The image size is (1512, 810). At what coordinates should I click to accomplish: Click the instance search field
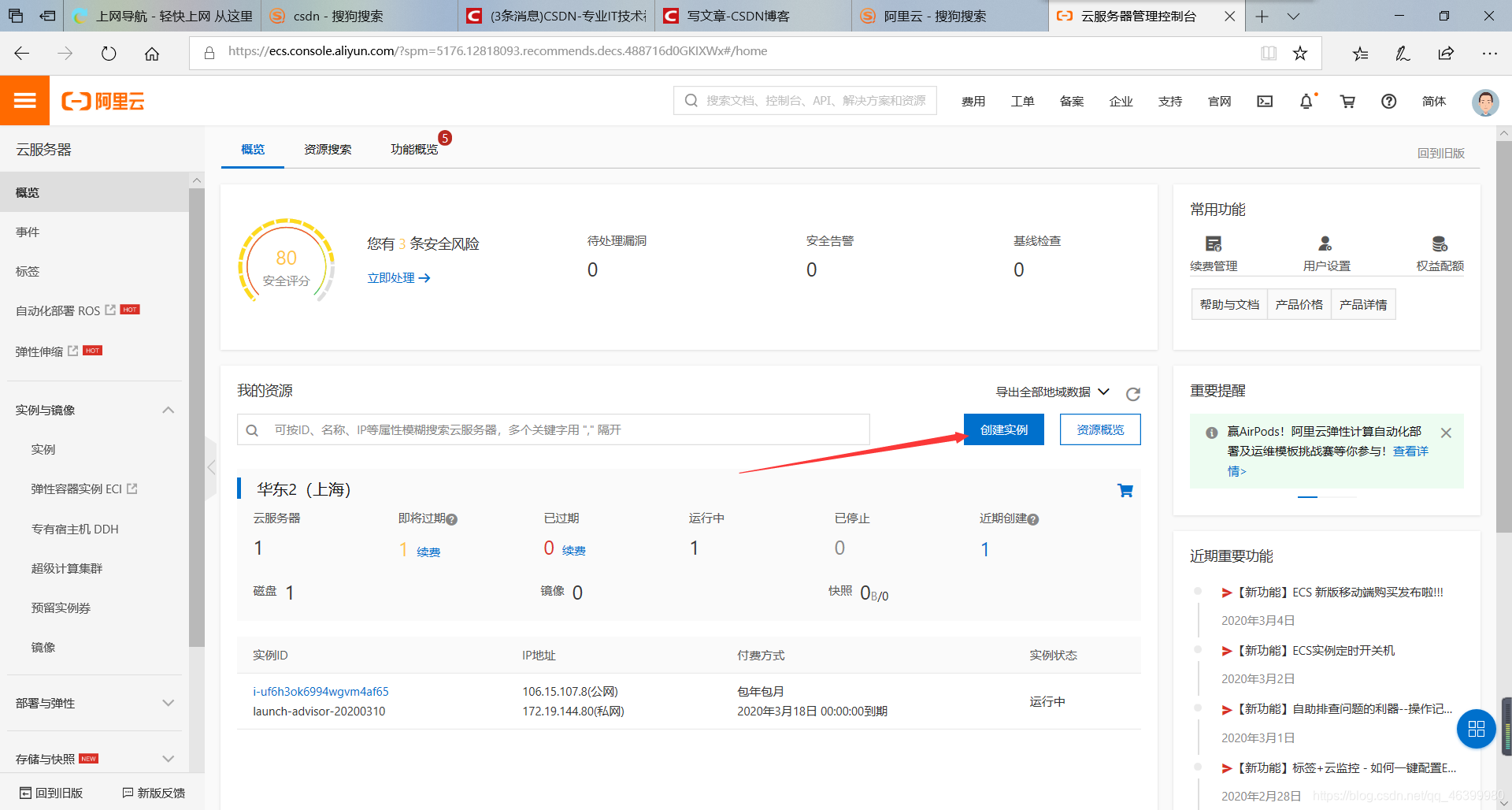click(553, 429)
